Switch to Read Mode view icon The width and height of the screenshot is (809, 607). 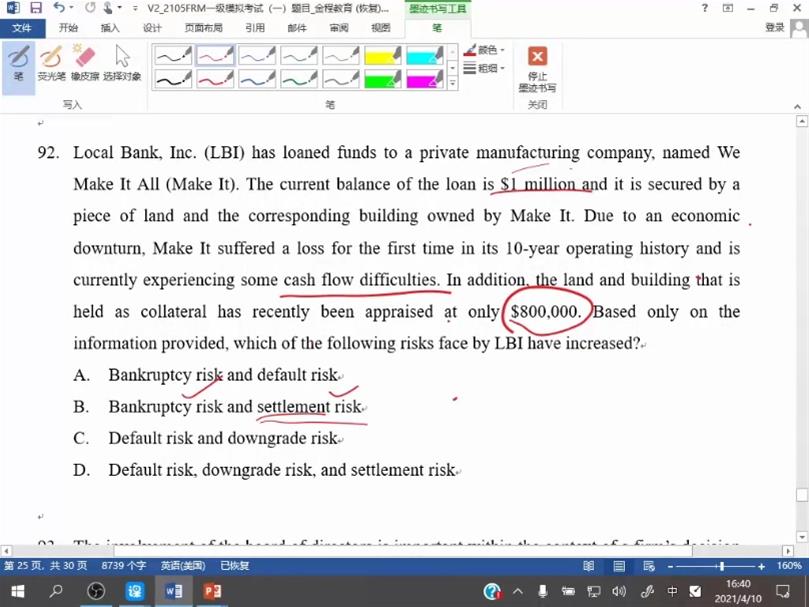click(588, 566)
